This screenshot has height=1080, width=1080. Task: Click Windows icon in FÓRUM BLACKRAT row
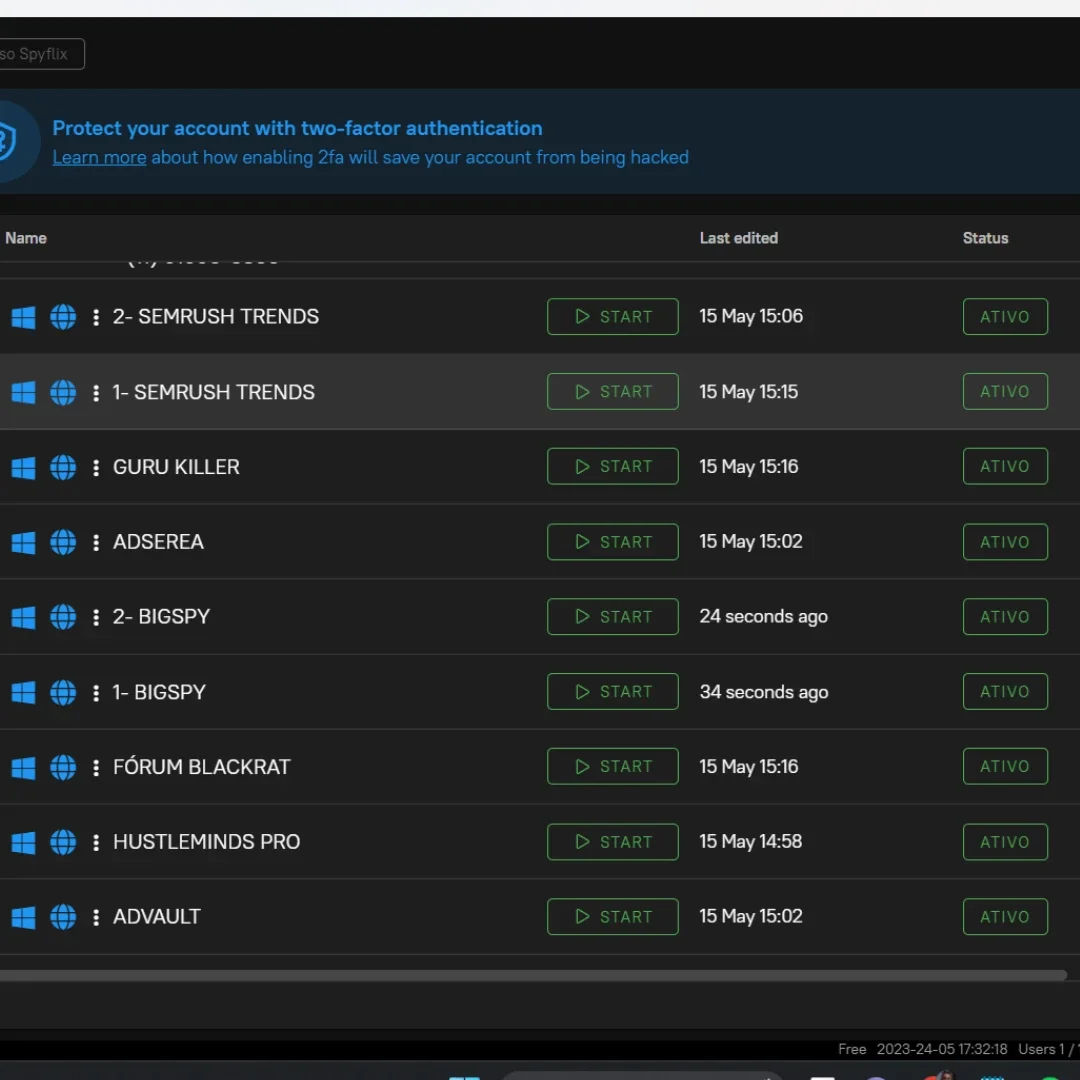(23, 768)
